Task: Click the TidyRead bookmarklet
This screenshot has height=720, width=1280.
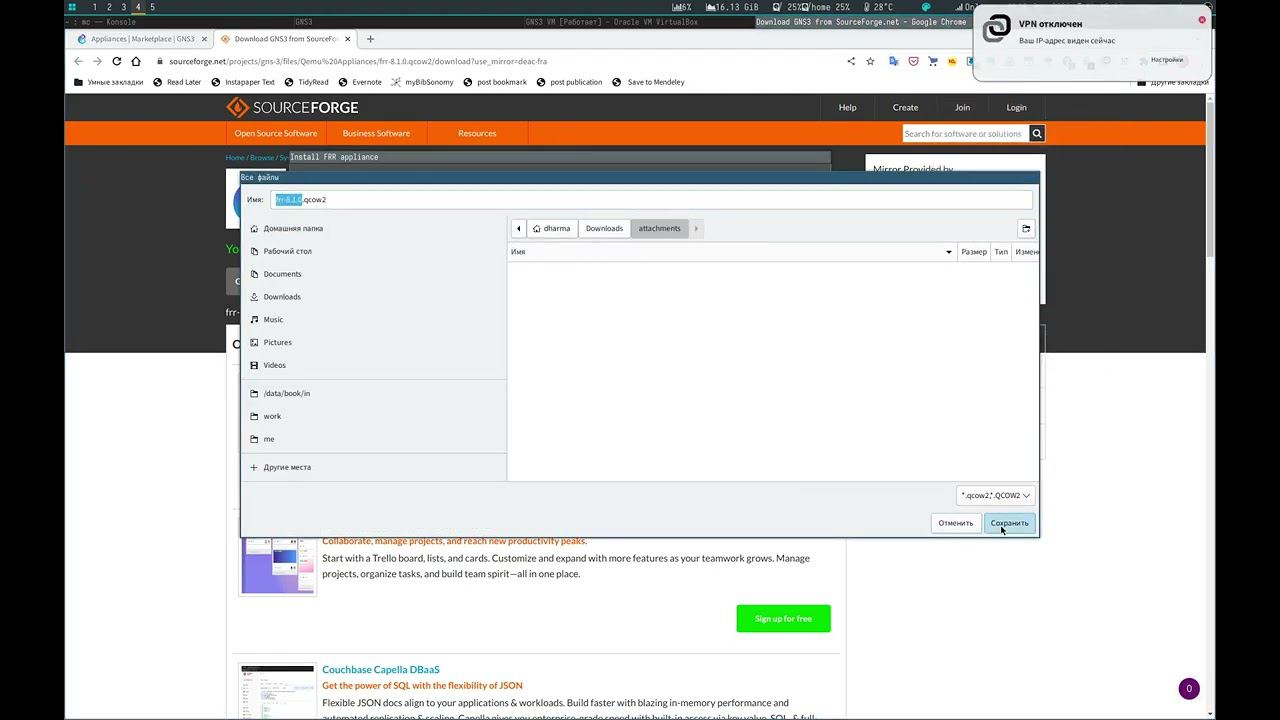Action: (x=306, y=82)
